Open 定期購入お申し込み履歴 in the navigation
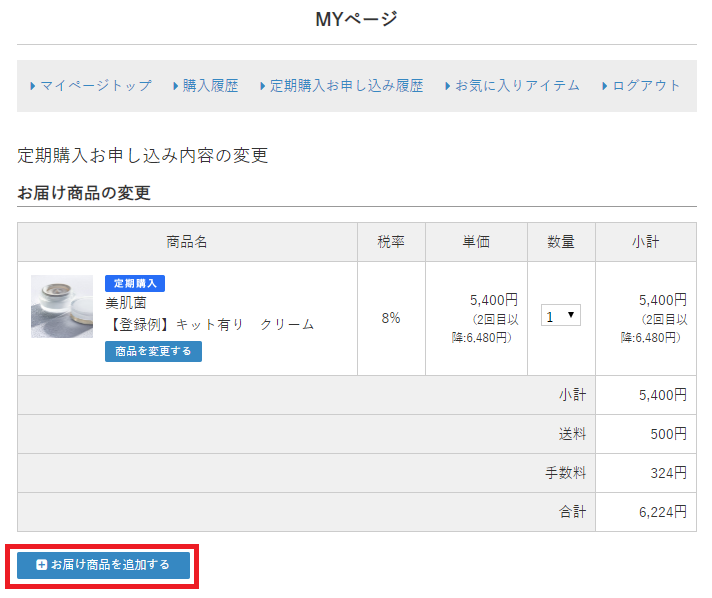712x598 pixels. [346, 86]
